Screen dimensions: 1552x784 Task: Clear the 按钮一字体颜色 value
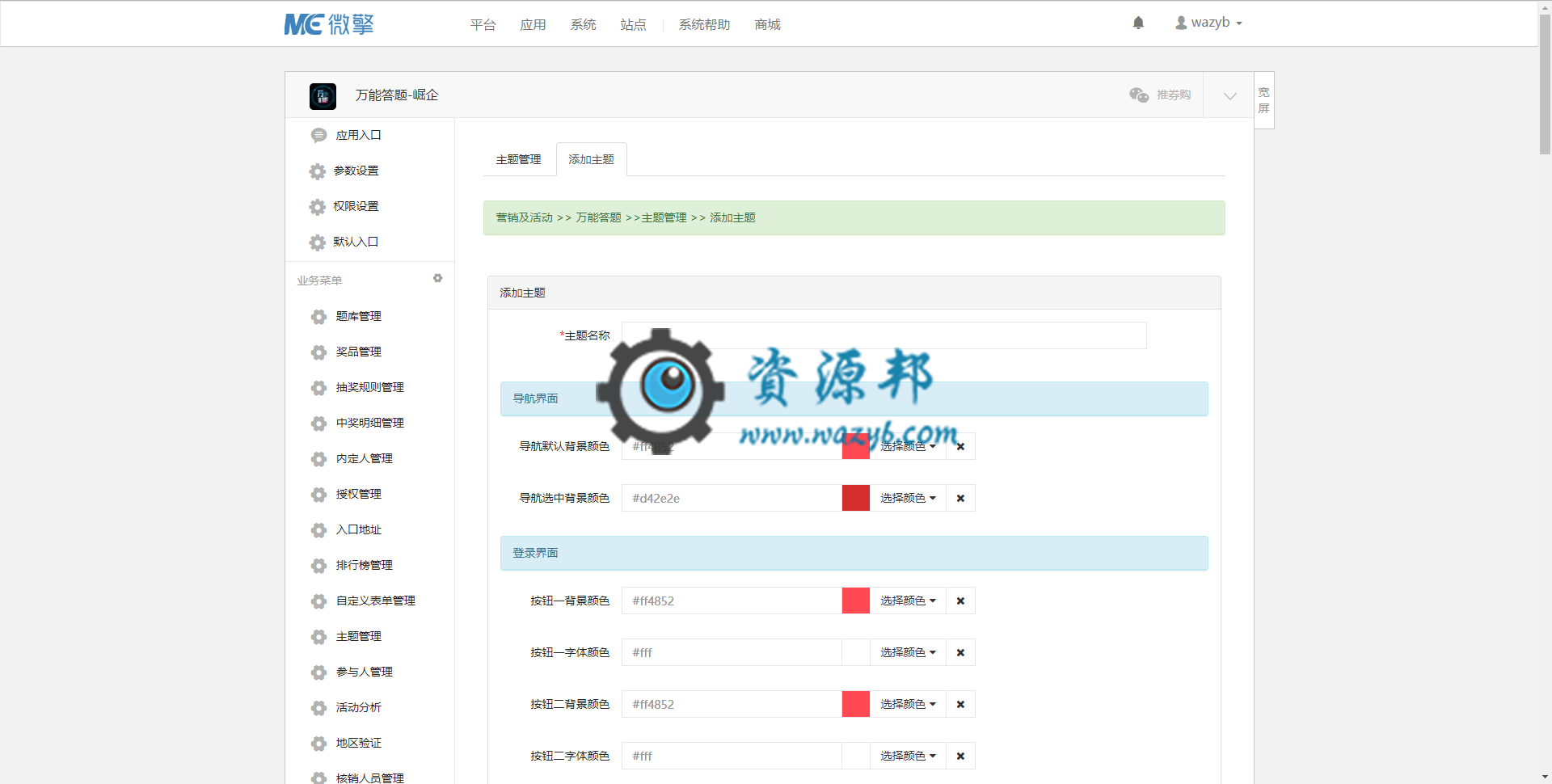pyautogui.click(x=960, y=652)
